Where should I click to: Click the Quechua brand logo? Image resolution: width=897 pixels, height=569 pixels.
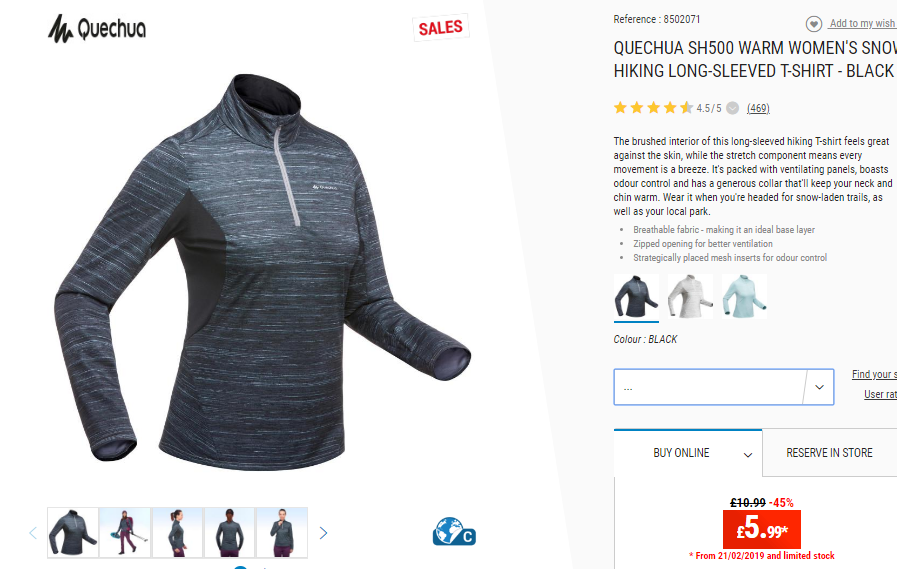click(x=97, y=29)
